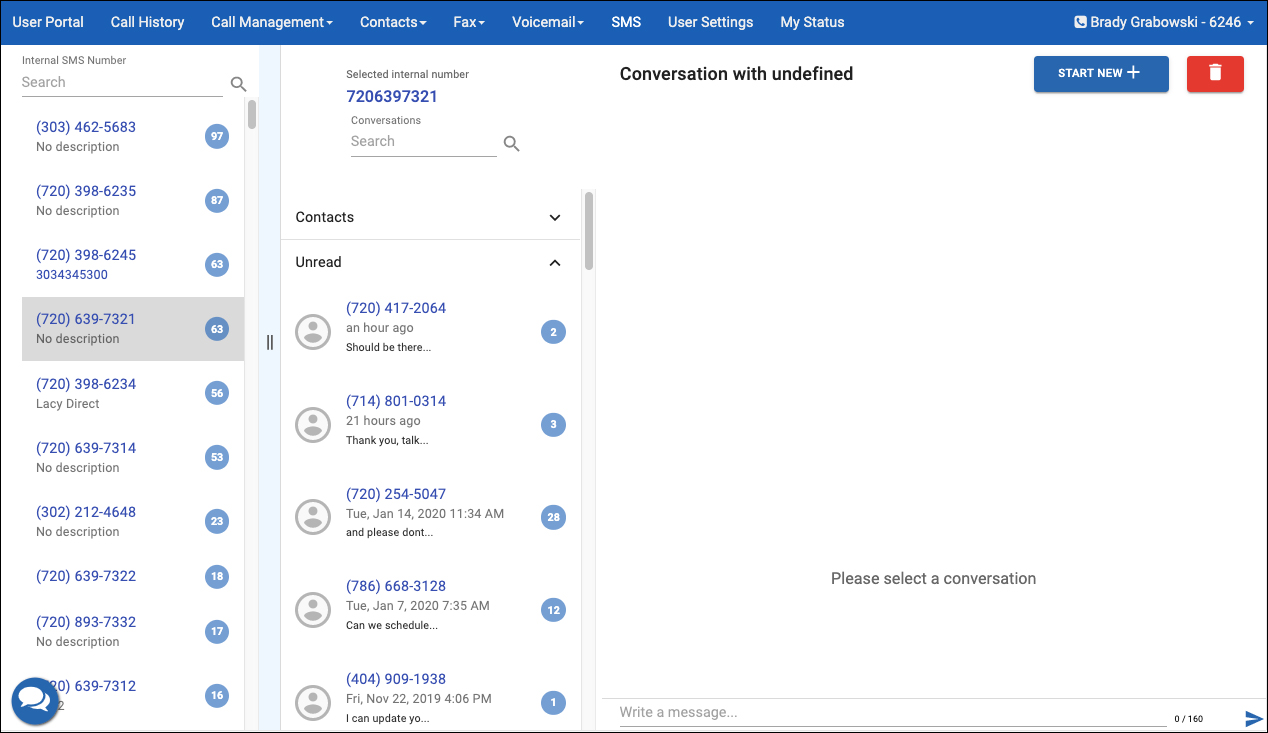Expand the Contacts section

(555, 217)
